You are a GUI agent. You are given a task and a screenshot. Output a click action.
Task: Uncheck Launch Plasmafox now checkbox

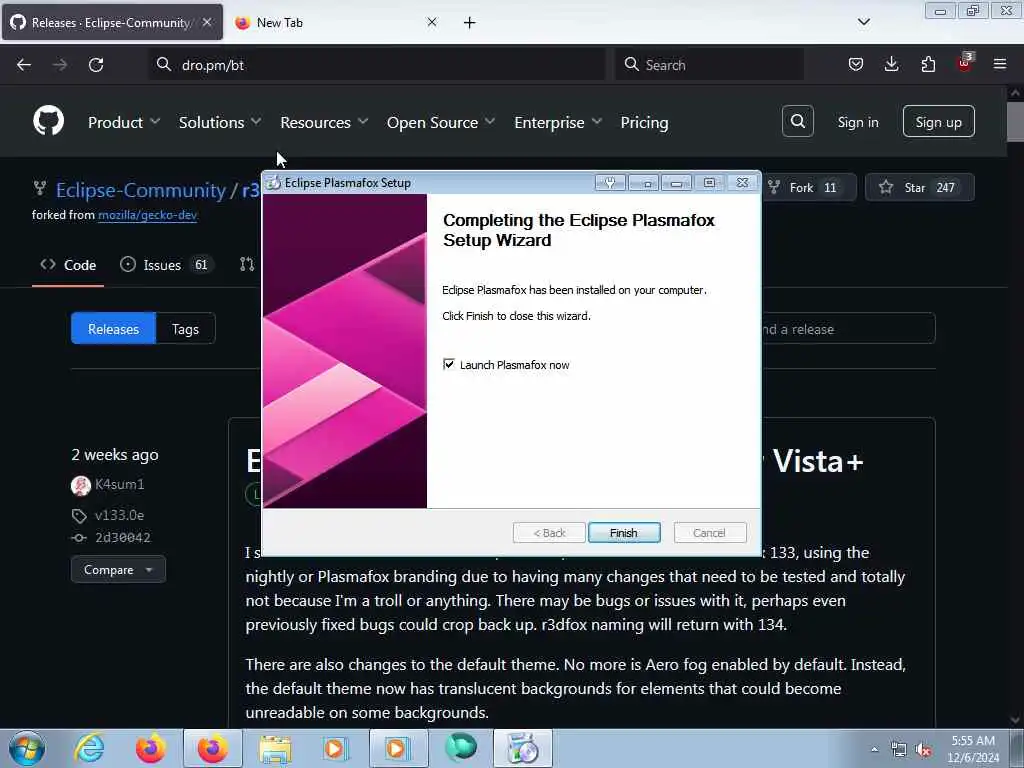(x=449, y=364)
